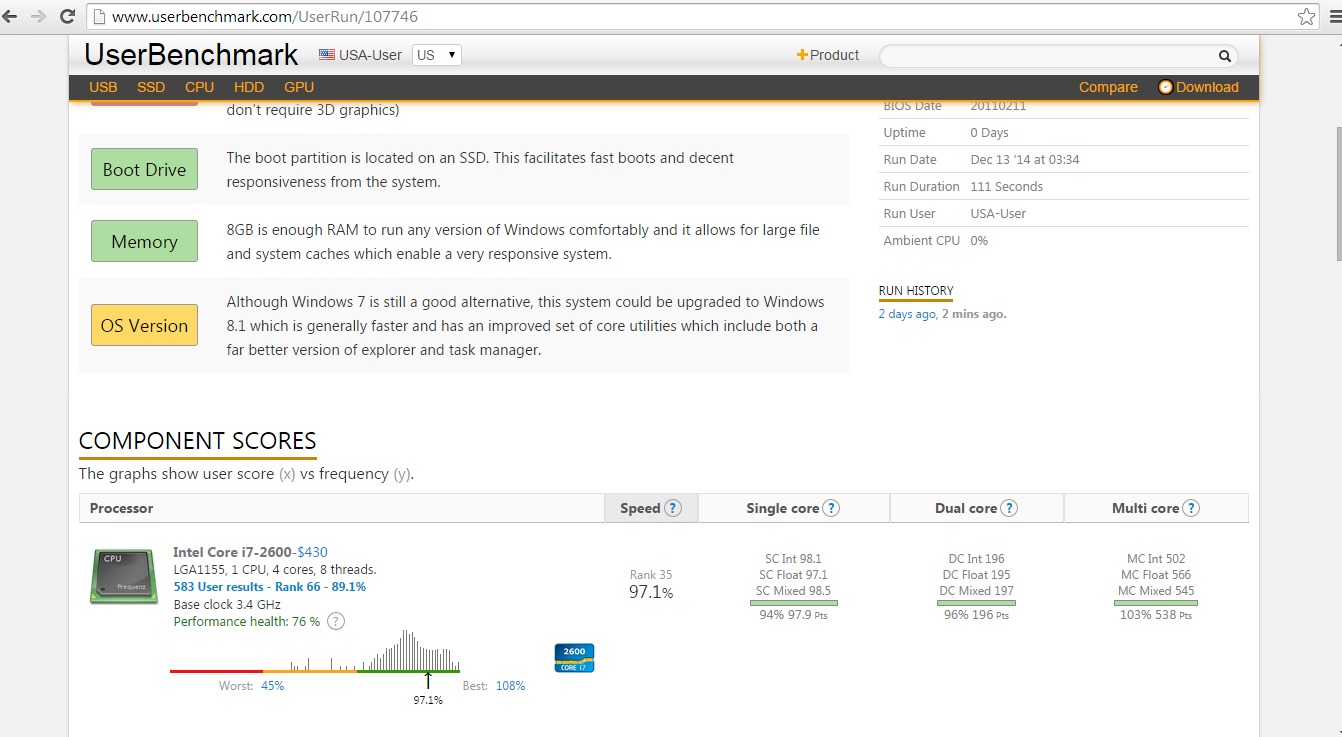This screenshot has width=1342, height=737.
Task: Open the $430 price link
Action: [313, 552]
